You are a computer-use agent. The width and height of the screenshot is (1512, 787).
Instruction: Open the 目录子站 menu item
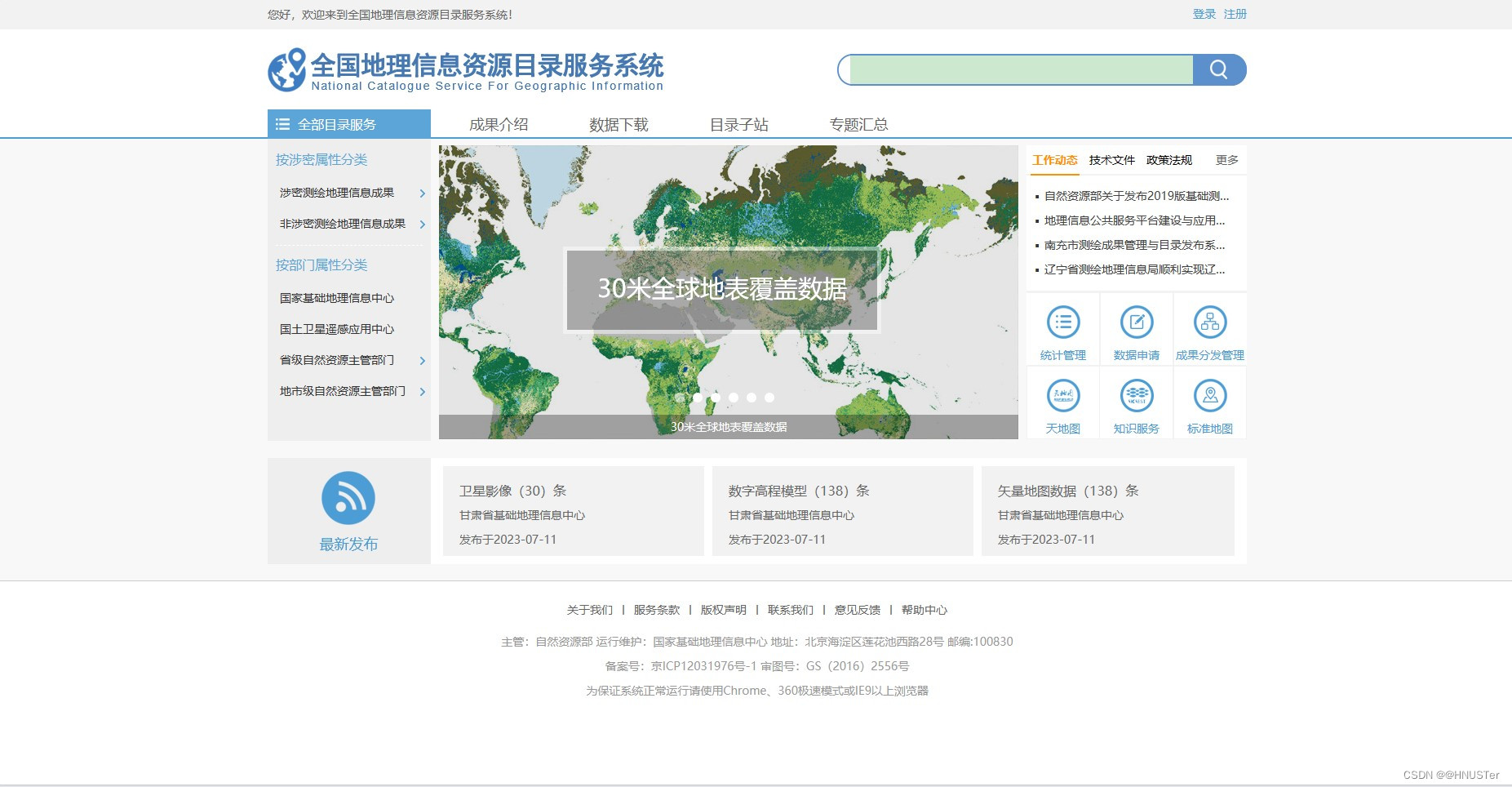(739, 124)
